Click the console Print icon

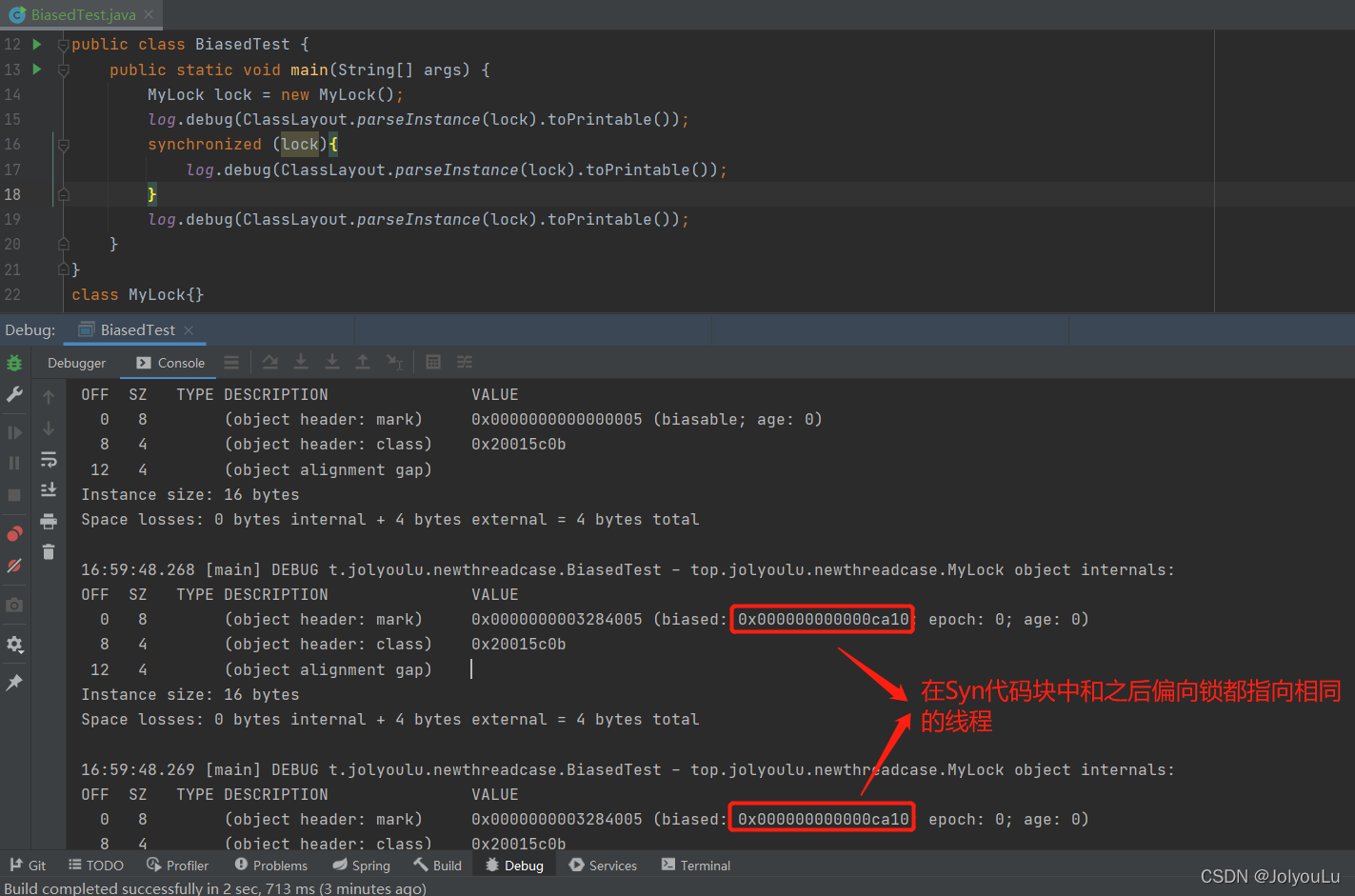click(x=49, y=521)
